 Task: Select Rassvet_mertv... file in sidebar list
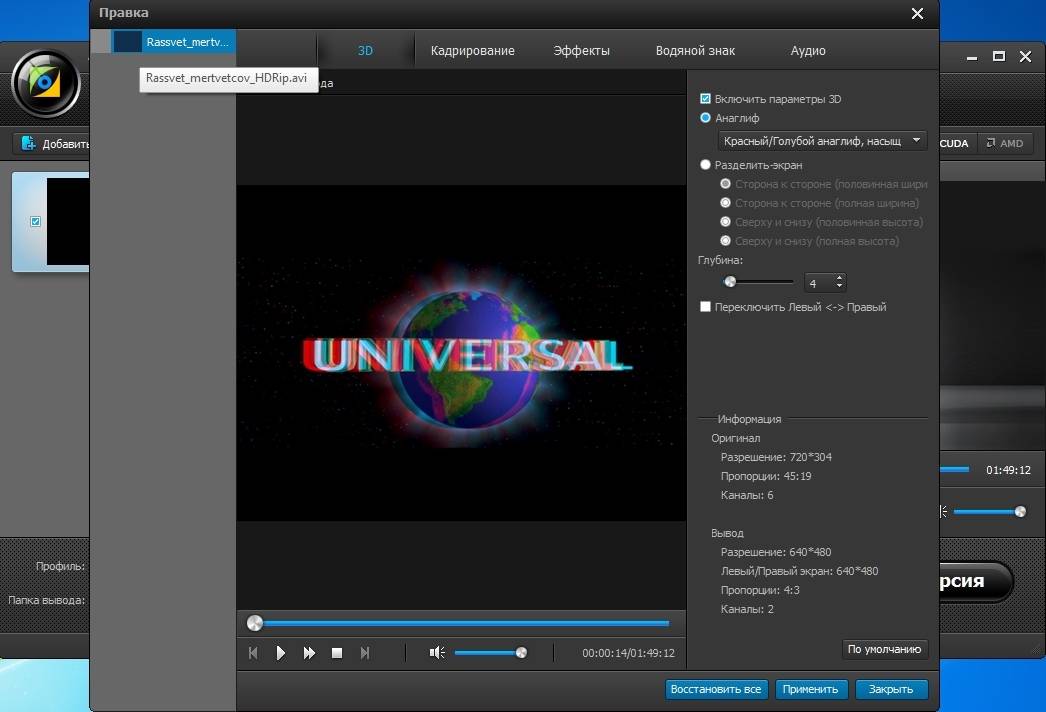click(173, 41)
